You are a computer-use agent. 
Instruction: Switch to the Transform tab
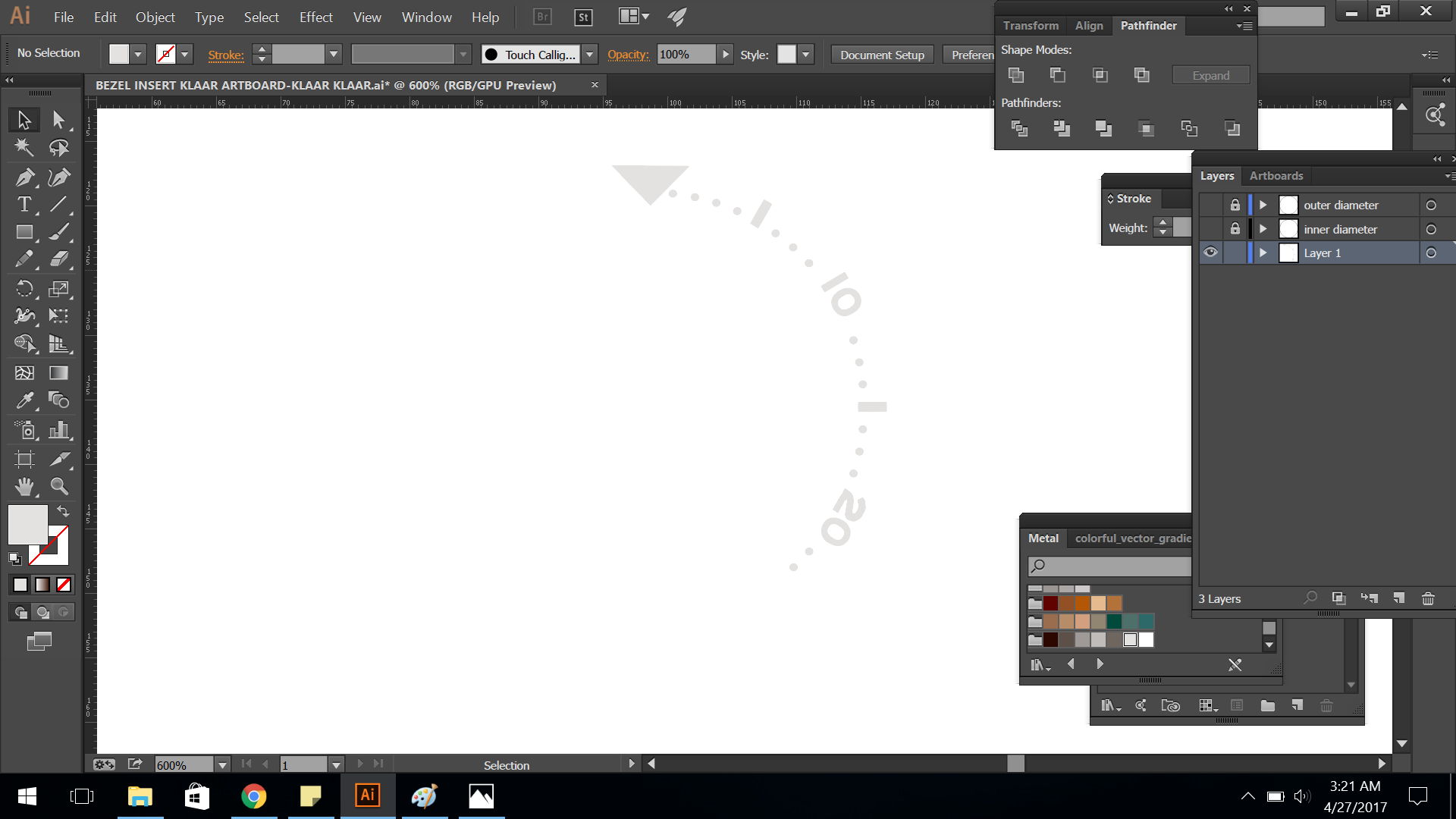coord(1031,25)
